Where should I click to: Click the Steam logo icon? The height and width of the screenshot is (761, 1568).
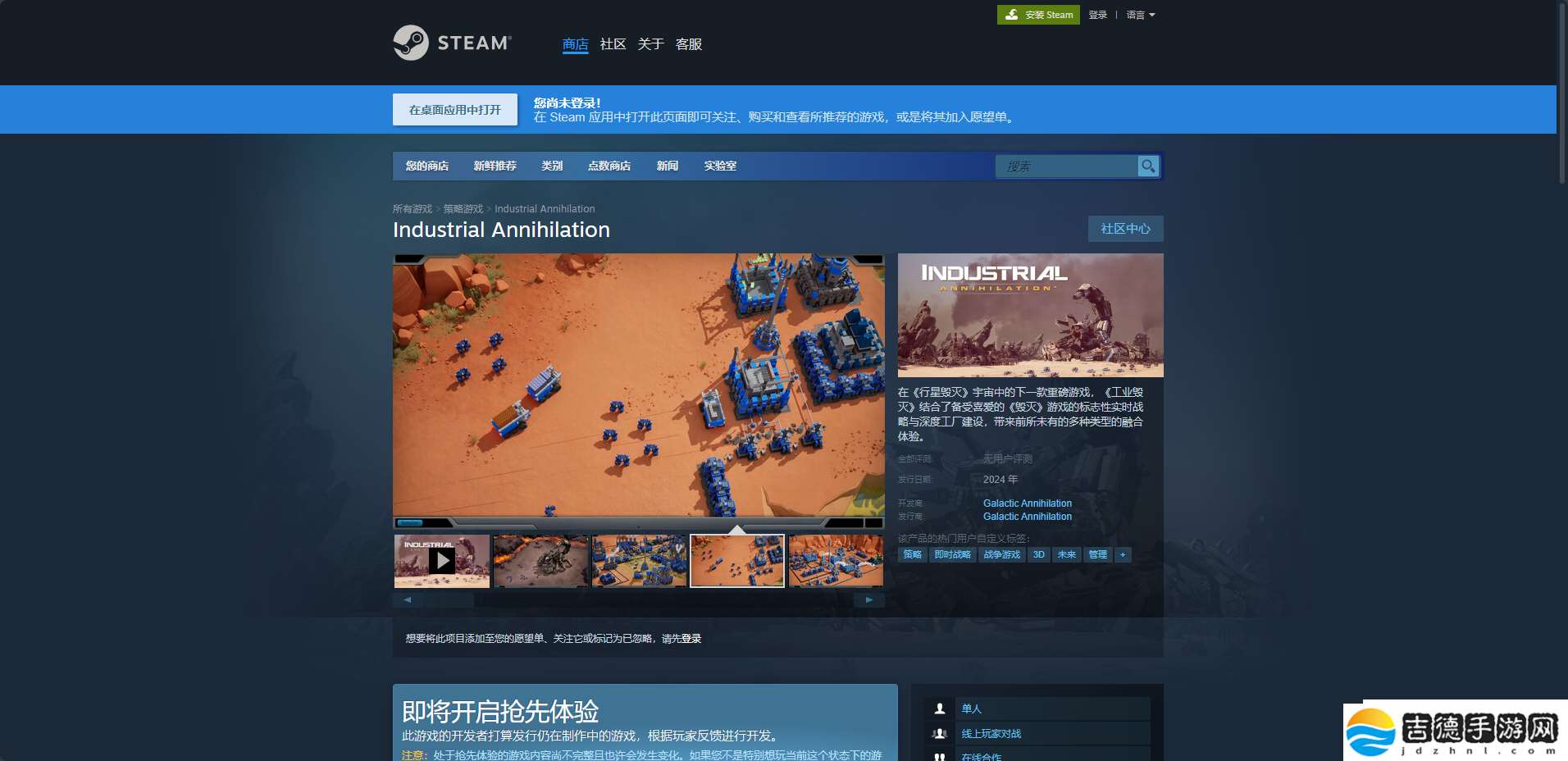[411, 43]
